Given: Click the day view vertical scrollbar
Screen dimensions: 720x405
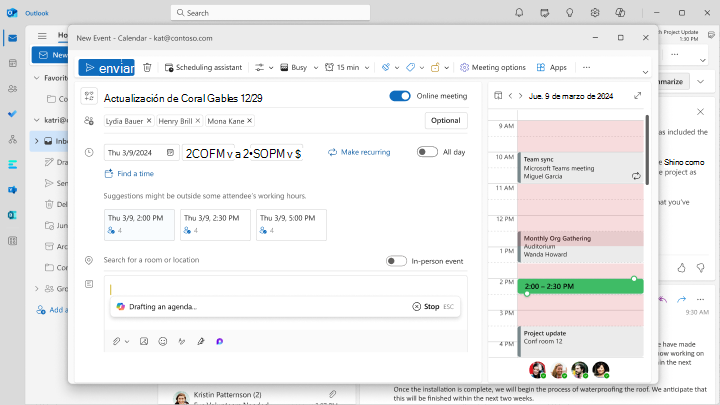Looking at the screenshot, I should (647, 150).
